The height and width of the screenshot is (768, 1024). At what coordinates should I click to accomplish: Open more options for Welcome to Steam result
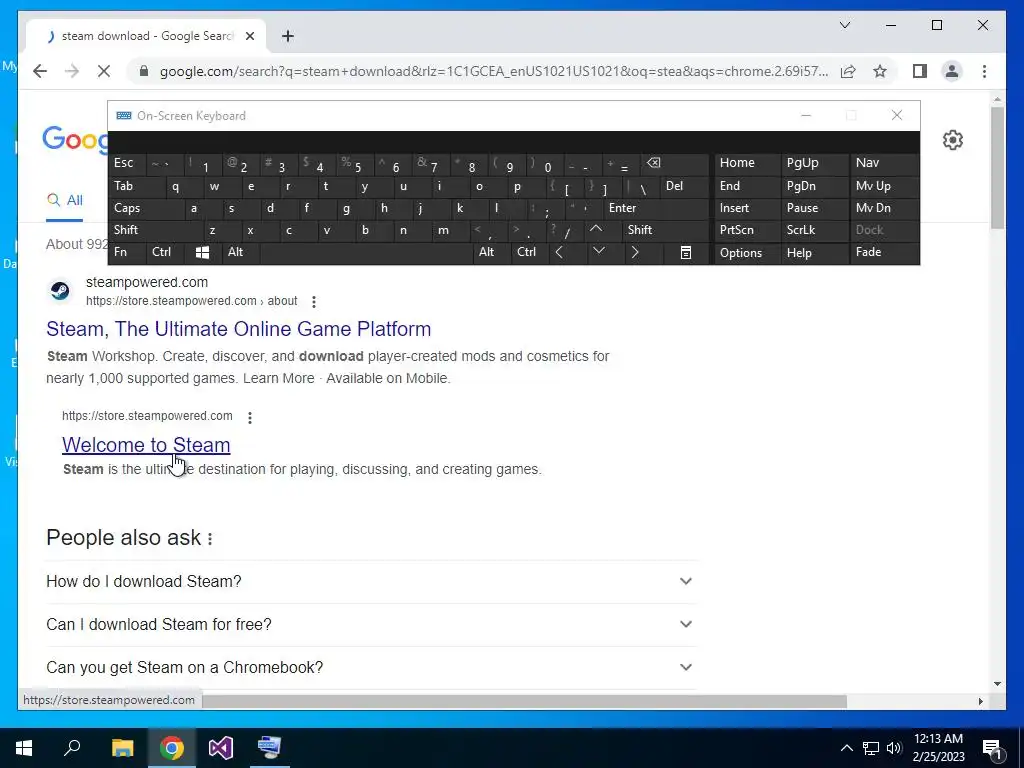(x=250, y=417)
